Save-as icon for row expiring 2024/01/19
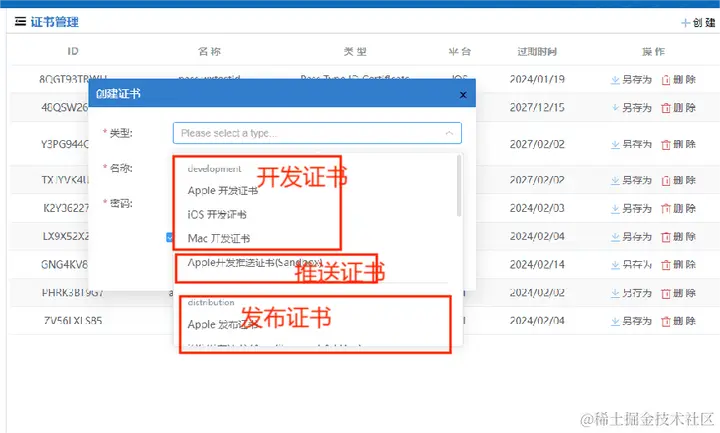The image size is (720, 433). coord(615,80)
